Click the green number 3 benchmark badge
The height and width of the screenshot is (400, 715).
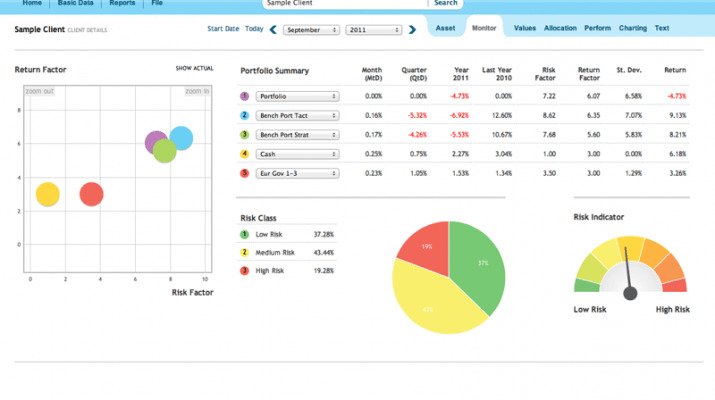[245, 134]
